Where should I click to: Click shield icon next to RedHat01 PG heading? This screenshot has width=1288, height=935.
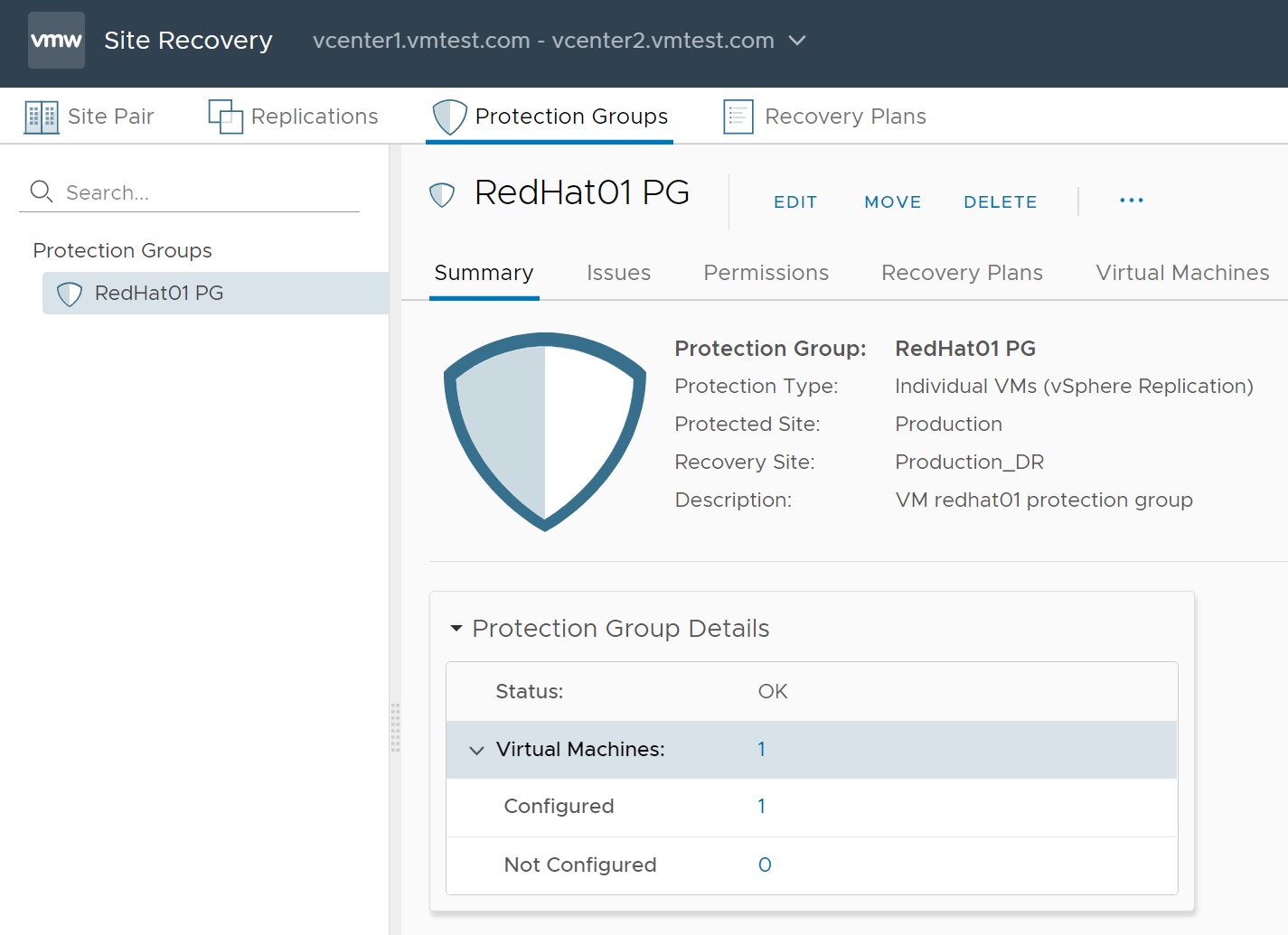click(x=442, y=194)
